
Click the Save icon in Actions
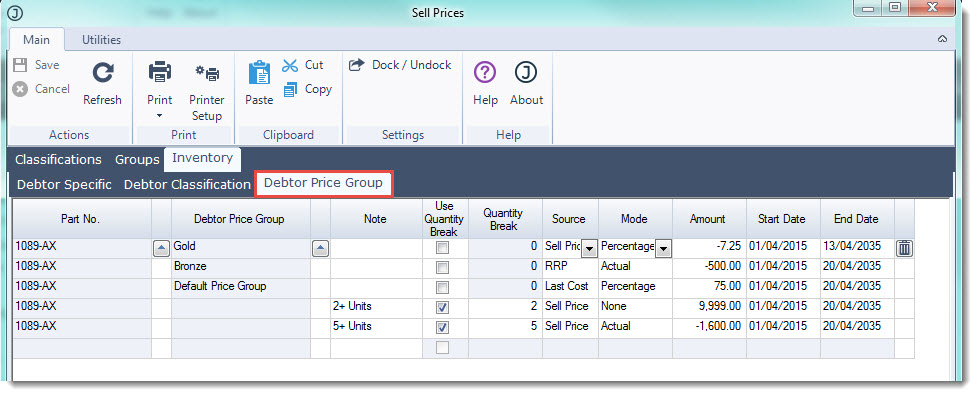pos(21,65)
